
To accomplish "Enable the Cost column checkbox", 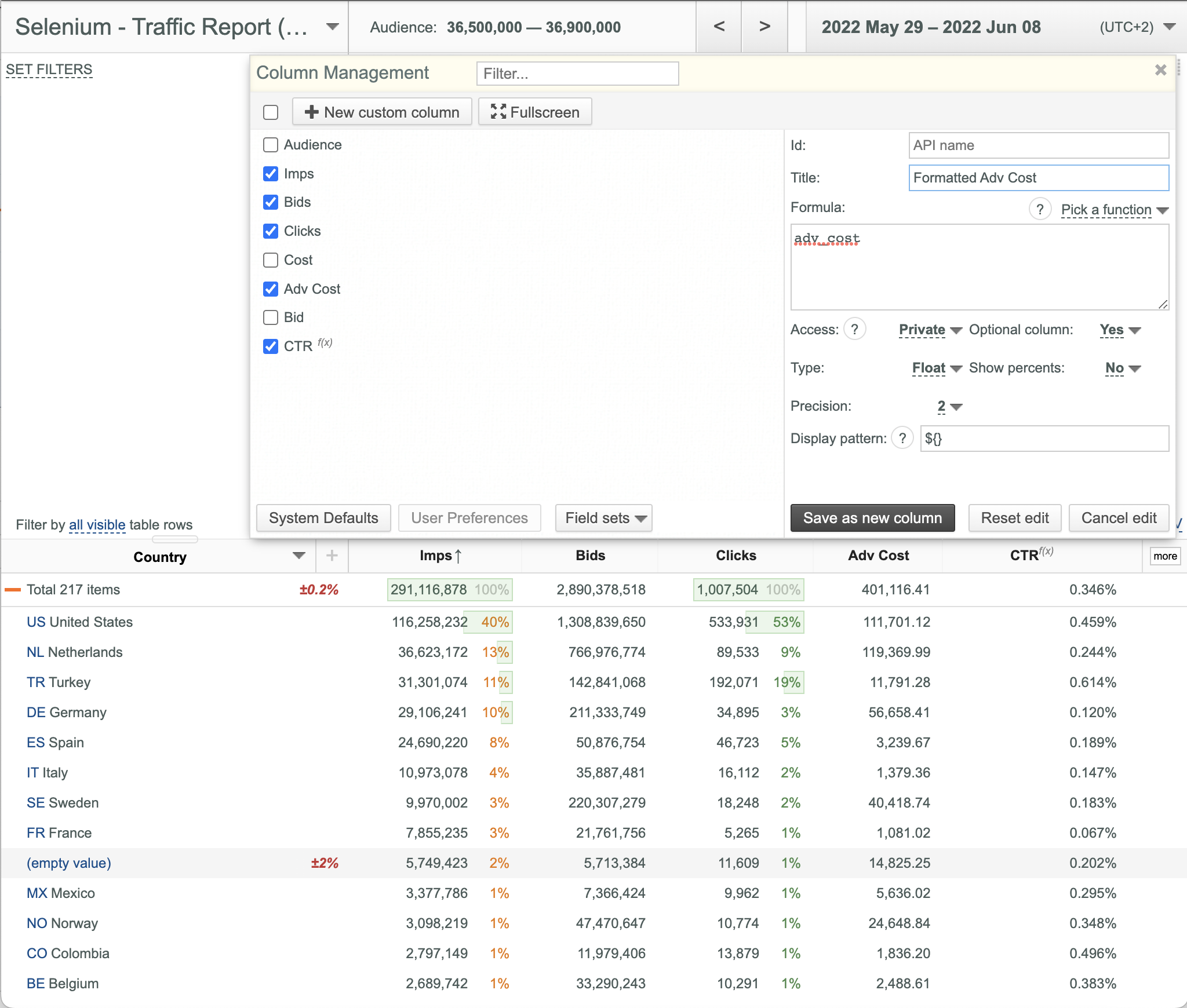I will click(271, 260).
